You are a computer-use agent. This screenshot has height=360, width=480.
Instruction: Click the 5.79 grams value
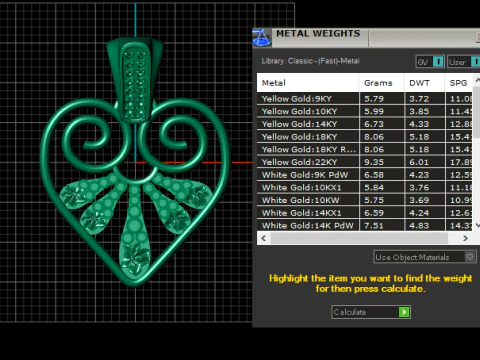tap(374, 99)
